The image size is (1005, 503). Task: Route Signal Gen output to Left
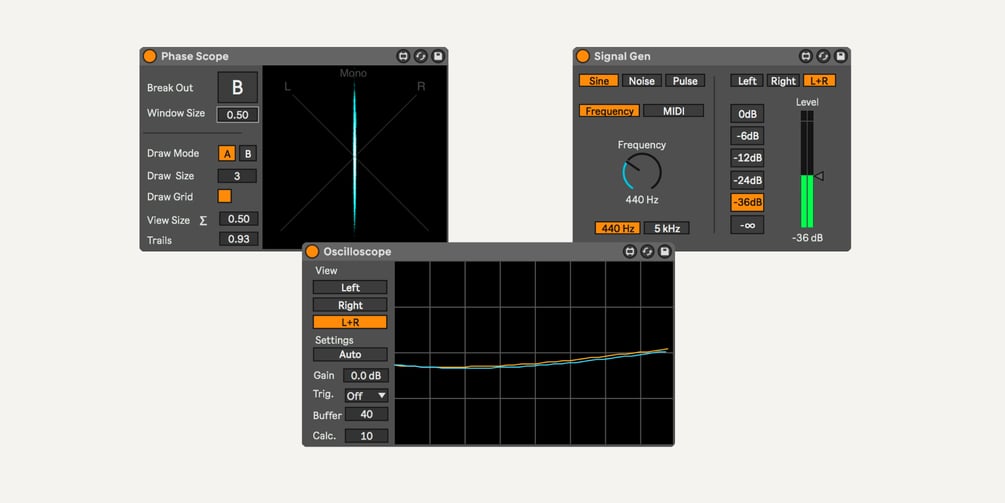pyautogui.click(x=747, y=81)
